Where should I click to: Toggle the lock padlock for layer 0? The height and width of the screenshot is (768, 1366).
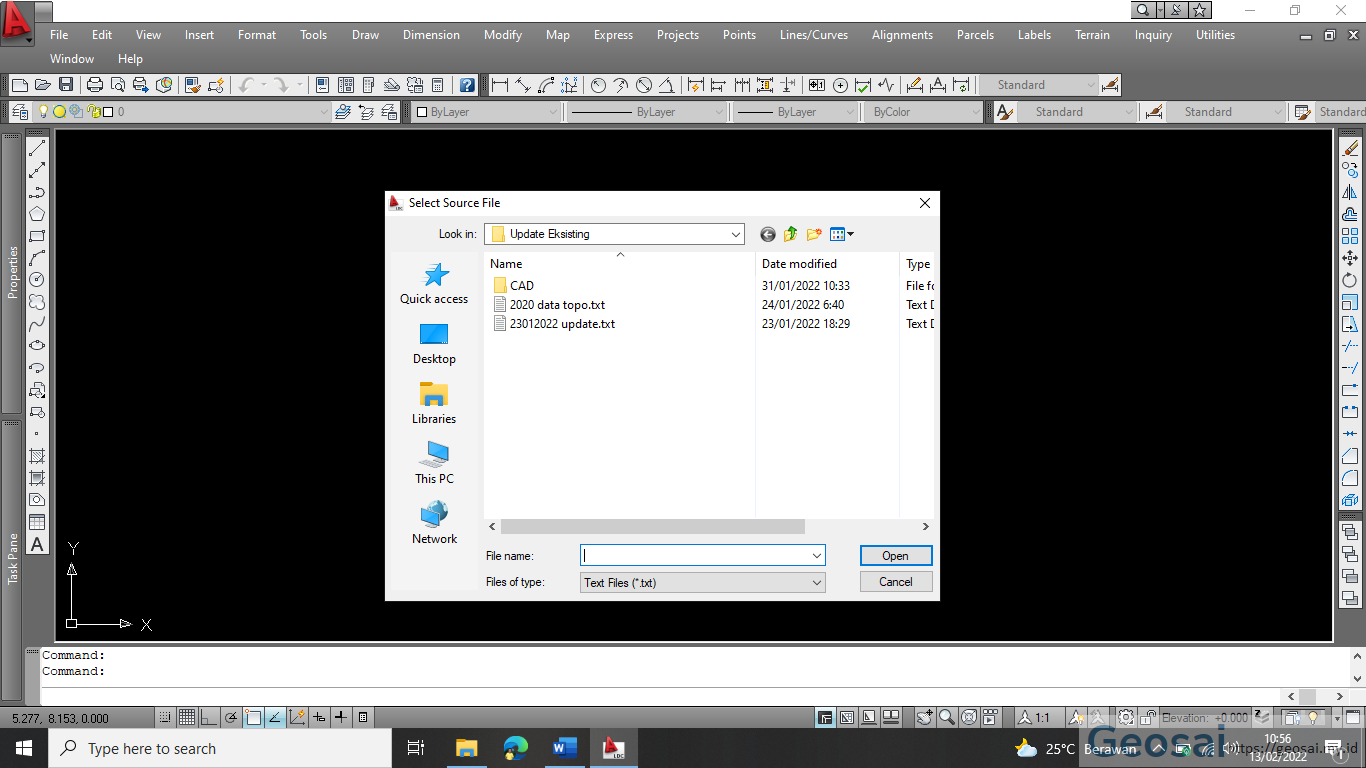92,111
